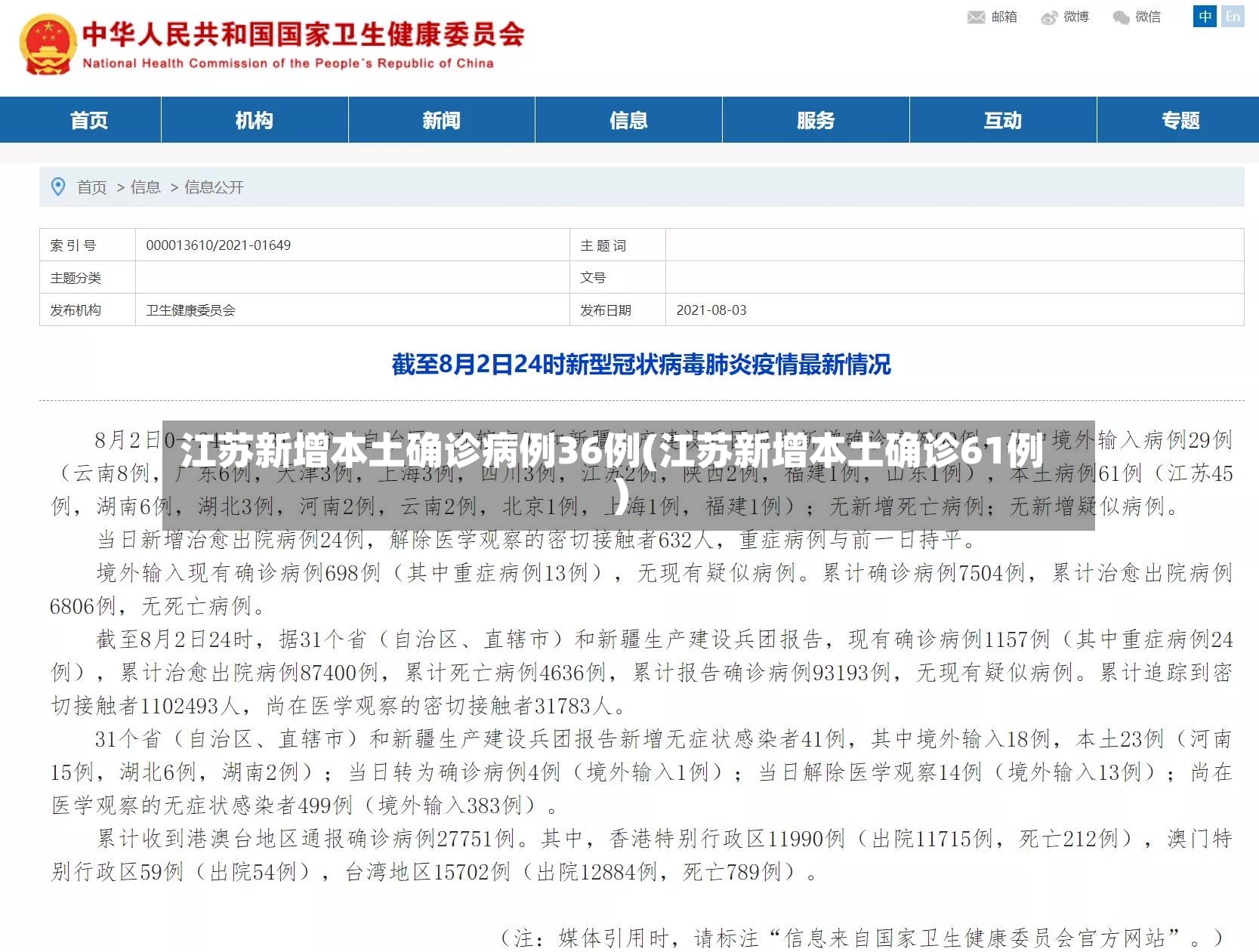Screen dimensions: 1259x952
Task: Open the 新闻 navigation tab
Action: pos(442,120)
